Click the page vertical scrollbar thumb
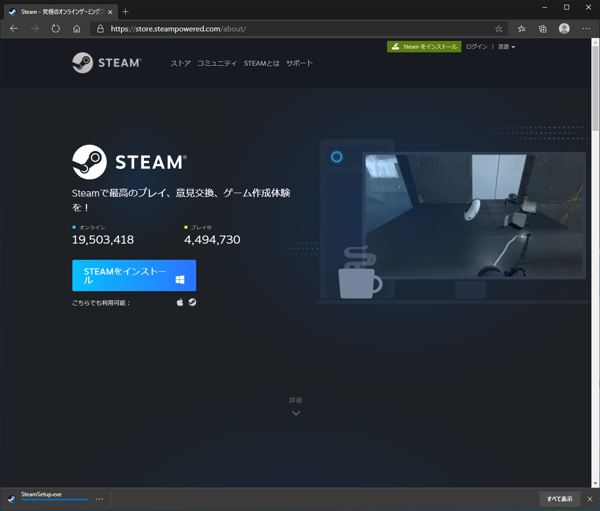Image resolution: width=600 pixels, height=511 pixels. point(595,88)
